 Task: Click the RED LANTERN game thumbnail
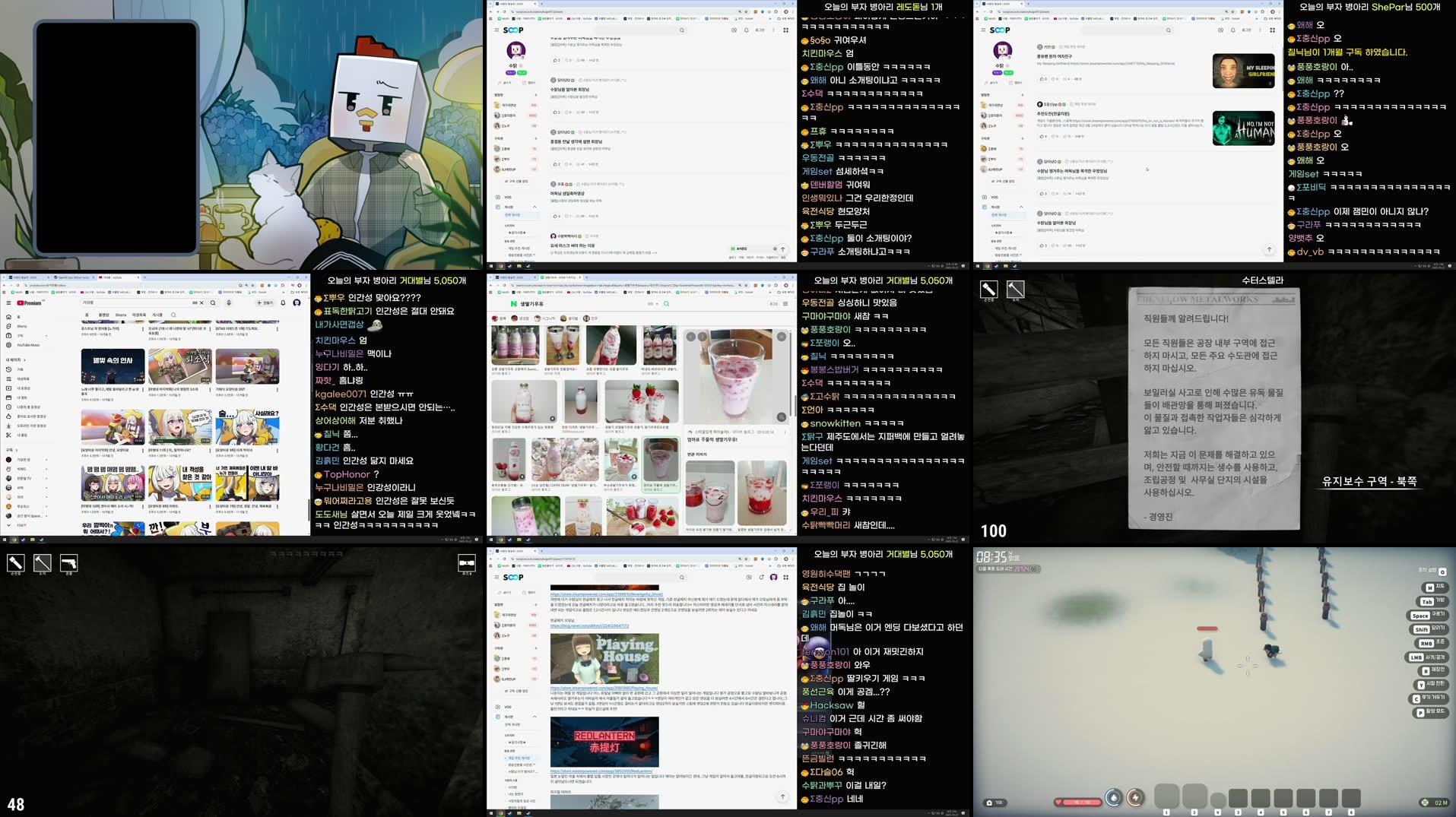[604, 742]
